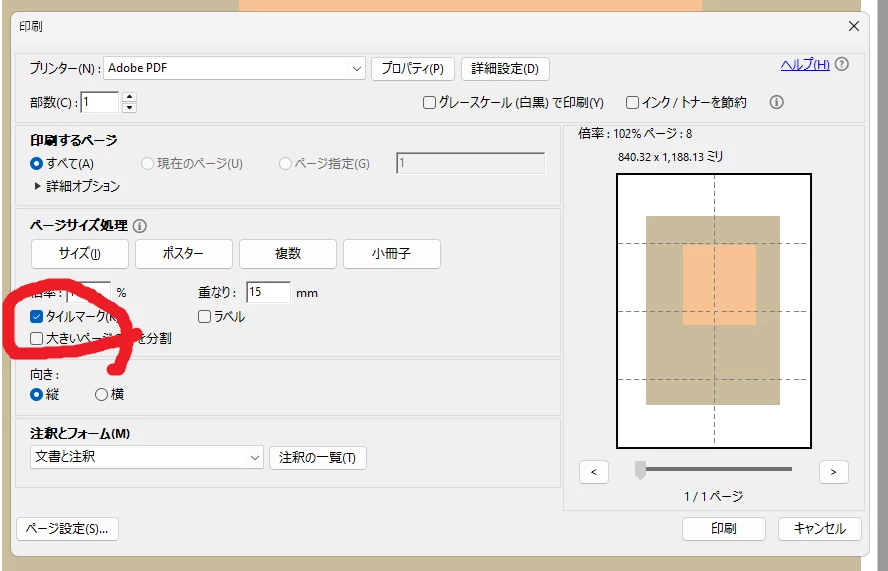Click info icon beside ページサイズ処理
The image size is (888, 571).
139,226
